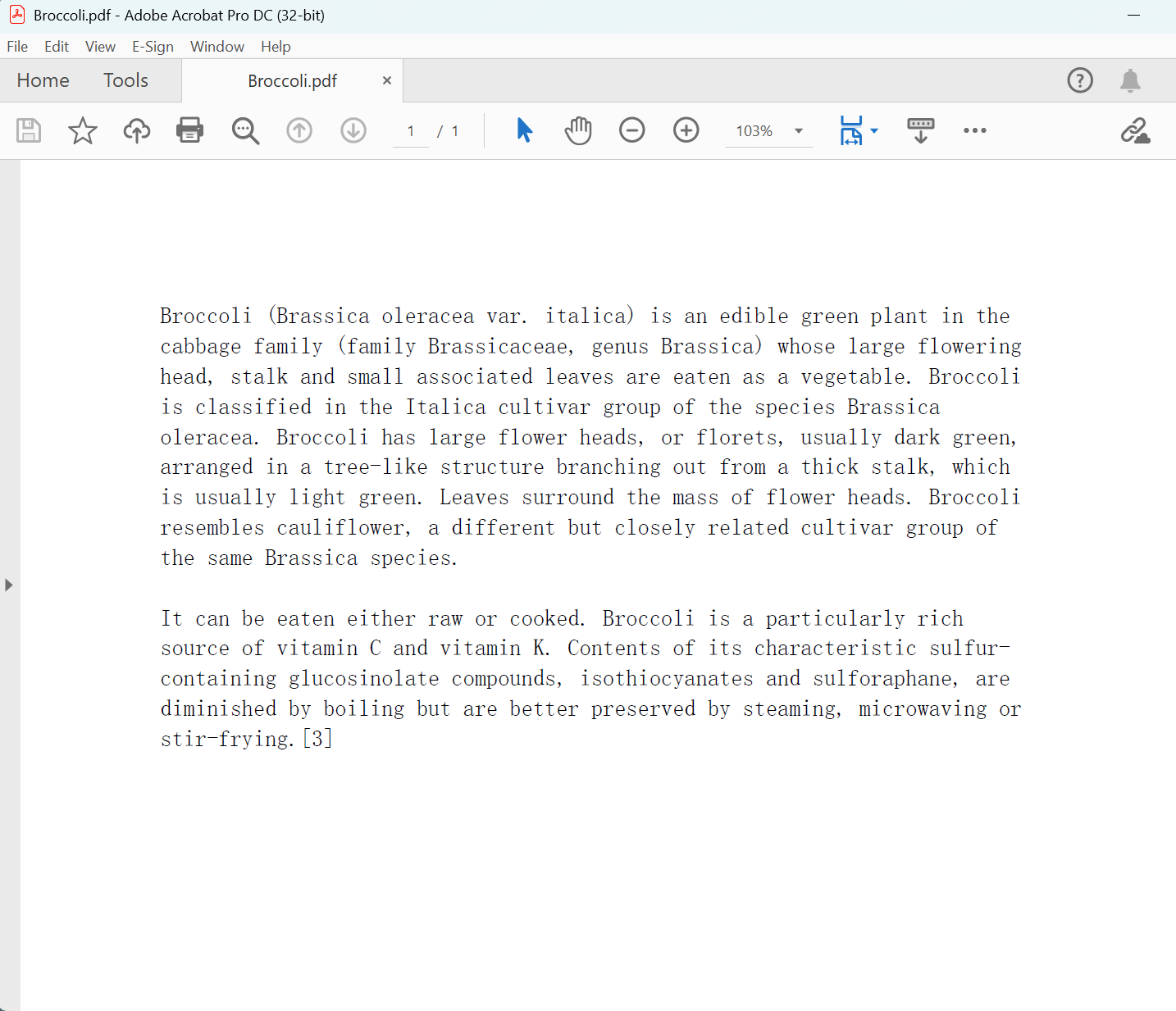
Task: Open the zoom percentage dropdown arrow
Action: [799, 131]
